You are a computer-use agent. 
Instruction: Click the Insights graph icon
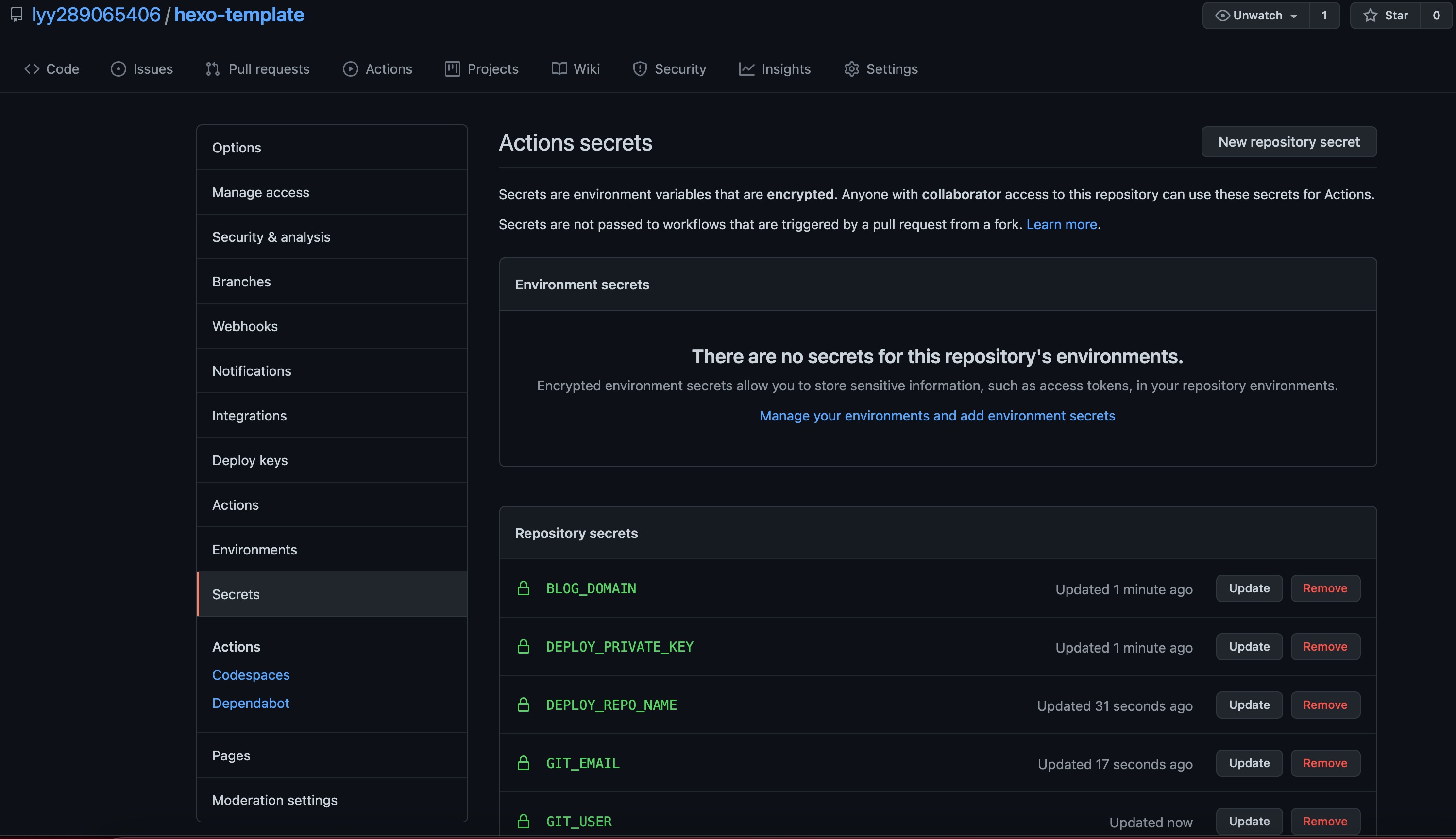(747, 69)
